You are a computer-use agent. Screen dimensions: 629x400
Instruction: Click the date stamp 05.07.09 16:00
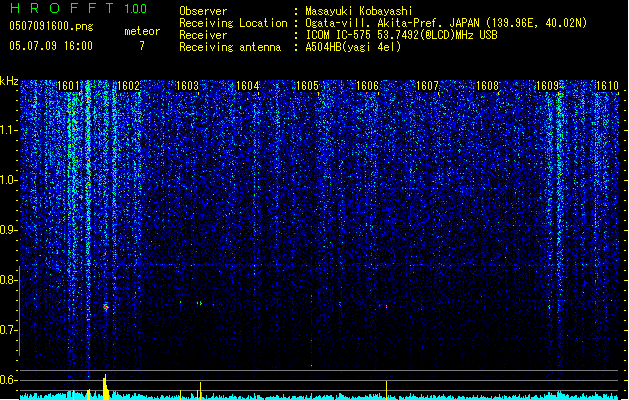click(x=51, y=46)
